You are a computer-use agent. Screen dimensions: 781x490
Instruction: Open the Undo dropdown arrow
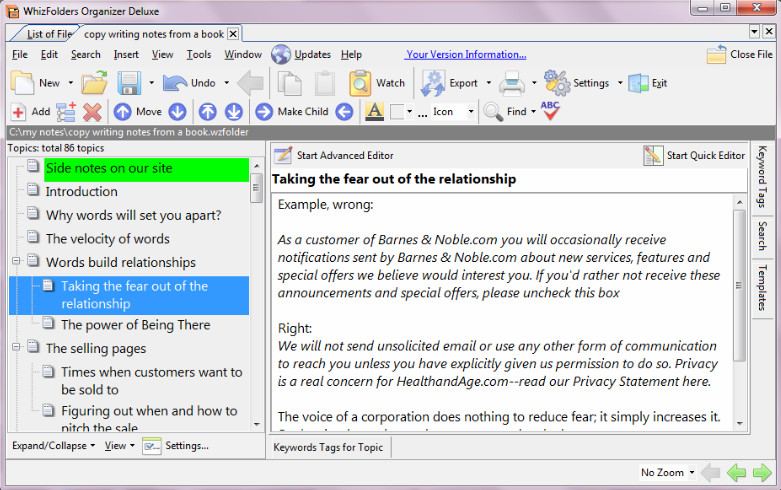pyautogui.click(x=227, y=83)
